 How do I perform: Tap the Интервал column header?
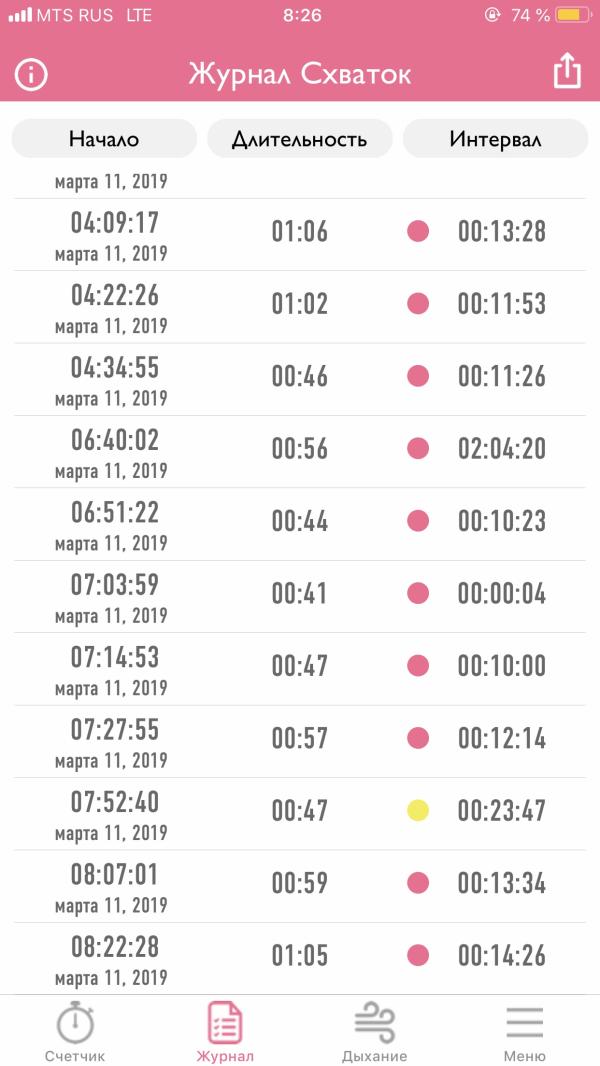tap(495, 139)
